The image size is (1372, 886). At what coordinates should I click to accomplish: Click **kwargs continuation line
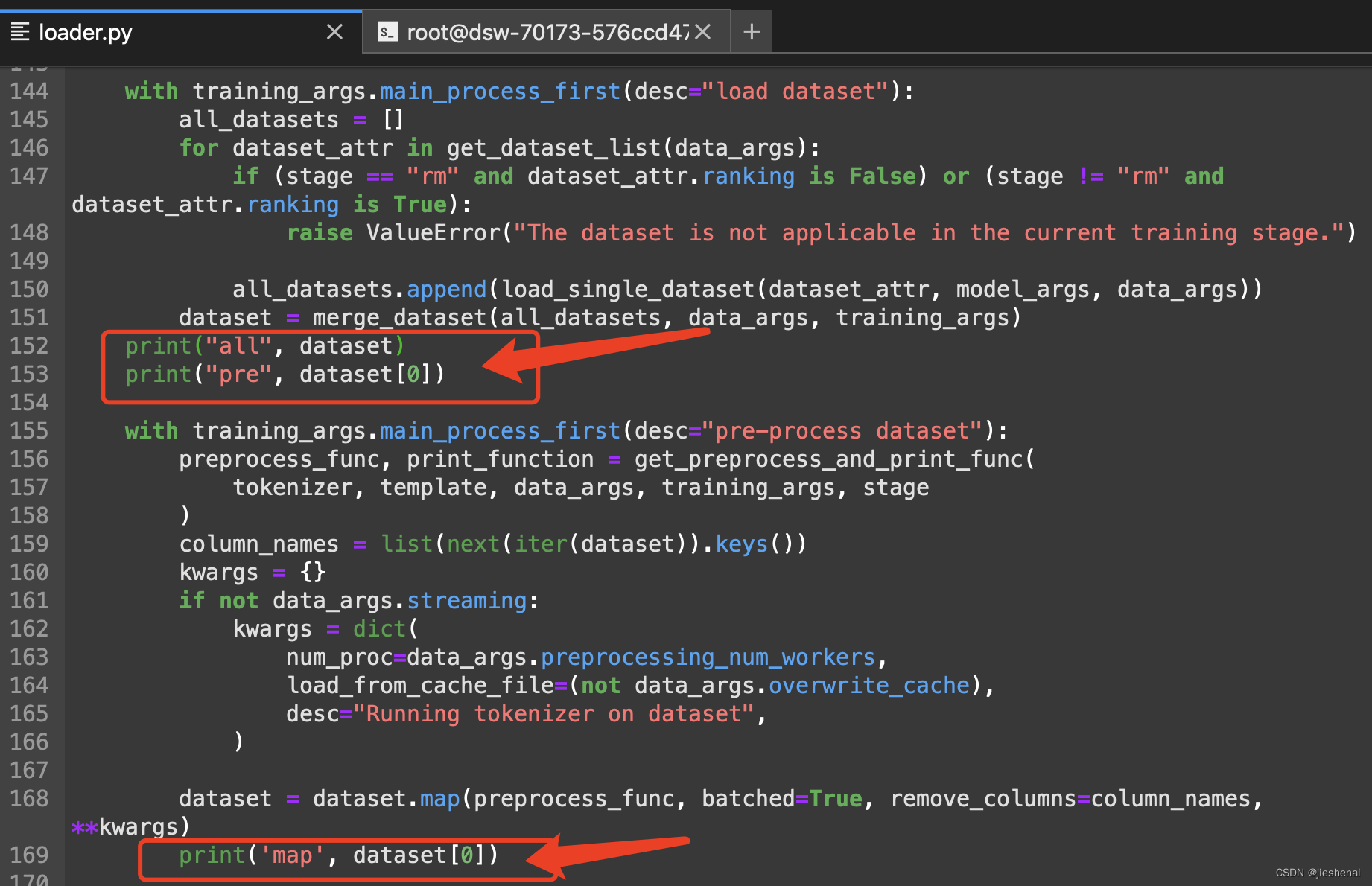[131, 826]
